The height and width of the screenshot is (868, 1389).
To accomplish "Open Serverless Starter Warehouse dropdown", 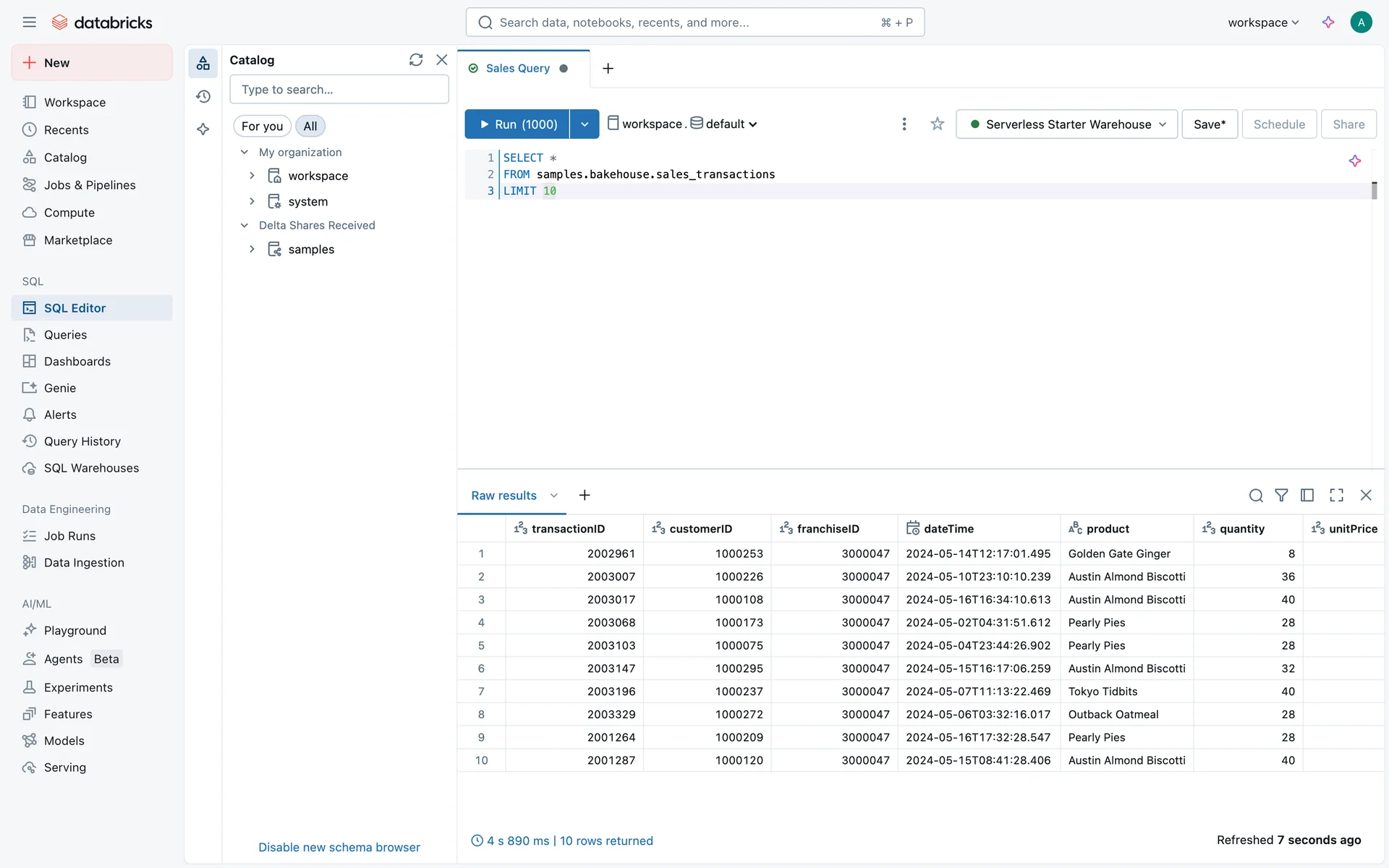I will (x=1067, y=124).
